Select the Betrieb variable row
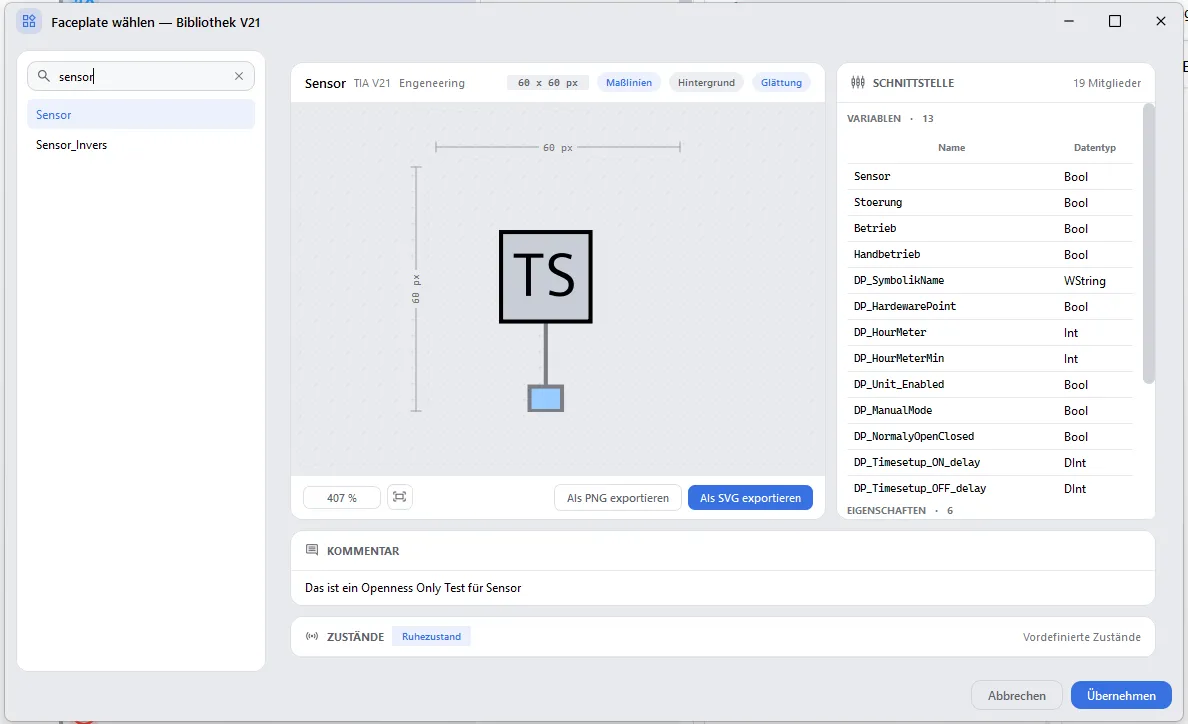 click(x=989, y=228)
